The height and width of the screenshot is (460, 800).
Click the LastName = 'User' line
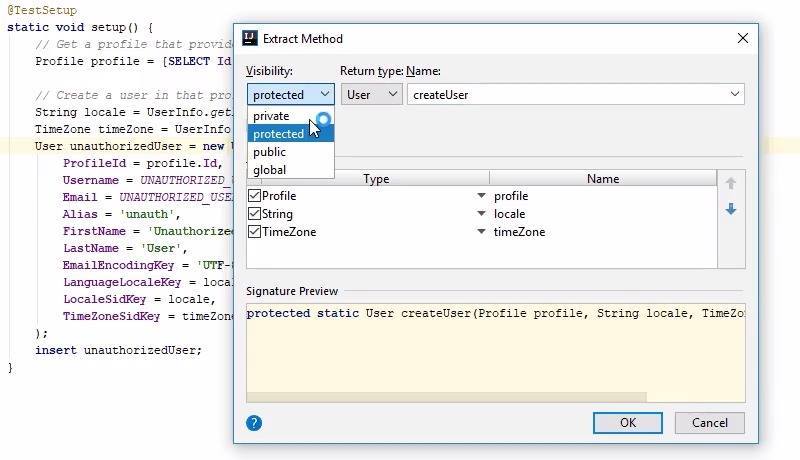(x=125, y=248)
